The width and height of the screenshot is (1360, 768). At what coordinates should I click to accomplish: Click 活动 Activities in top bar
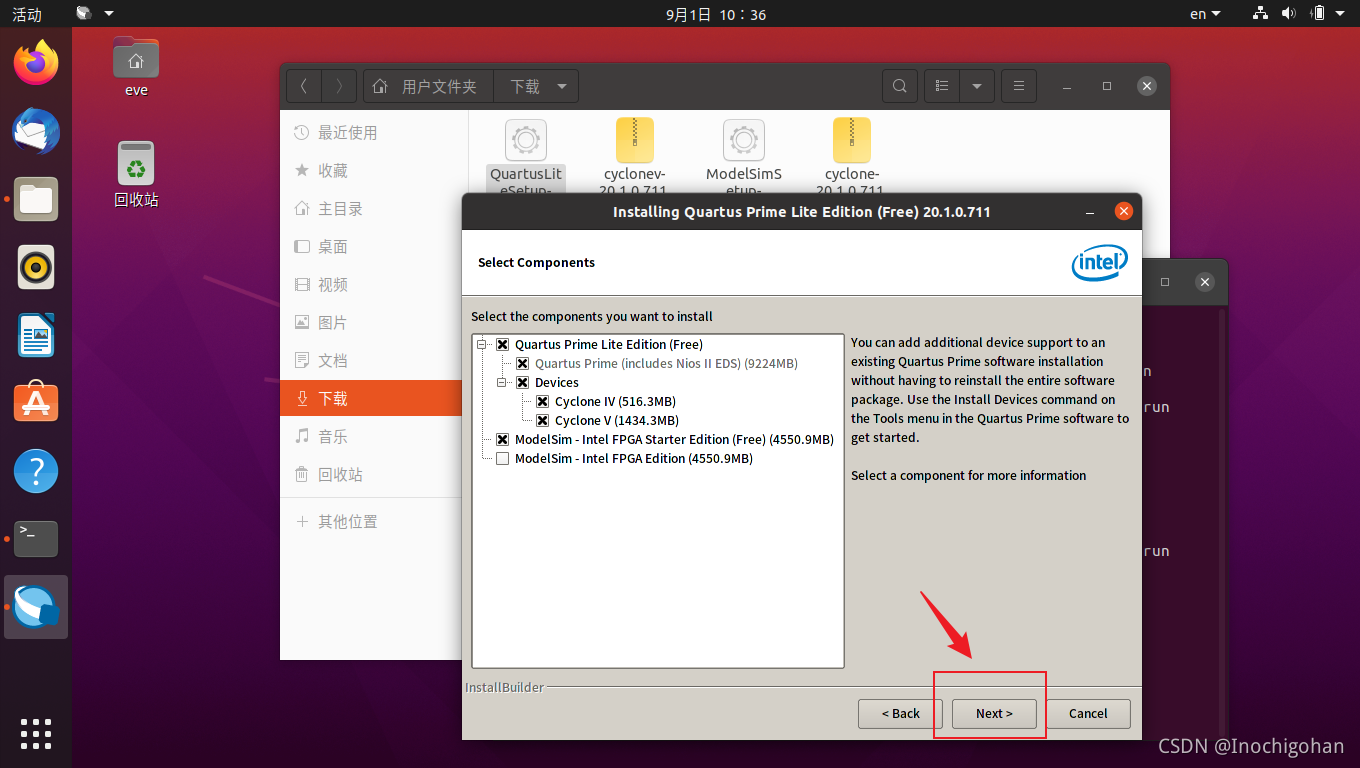point(27,14)
